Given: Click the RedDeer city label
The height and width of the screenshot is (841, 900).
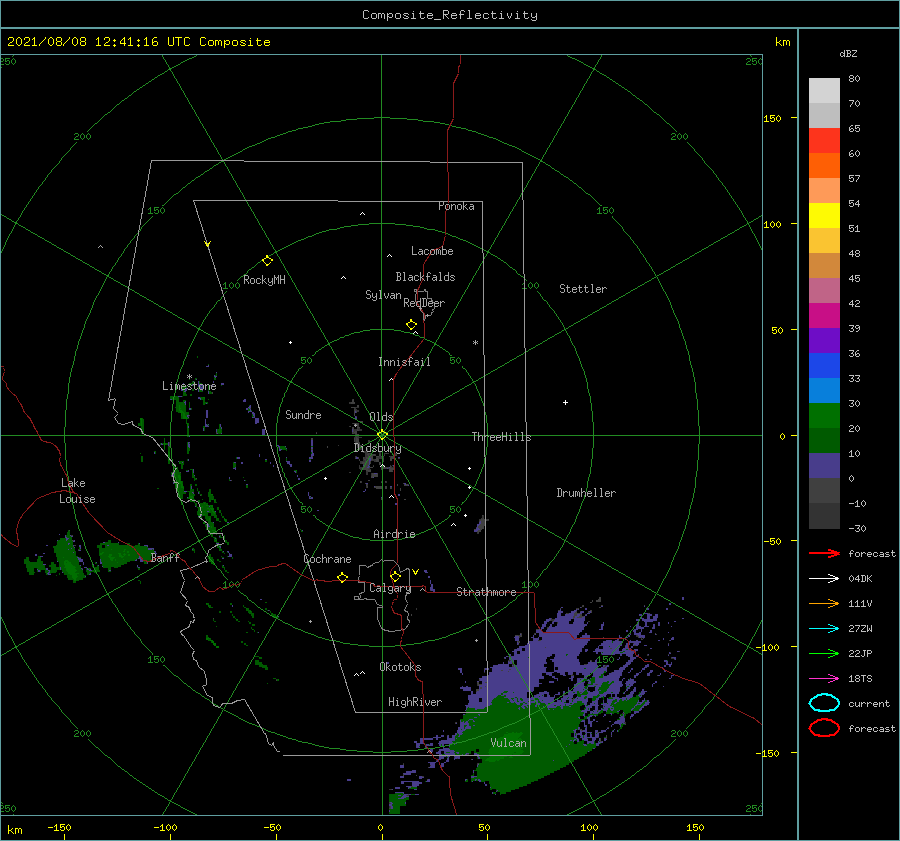Looking at the screenshot, I should (x=424, y=303).
